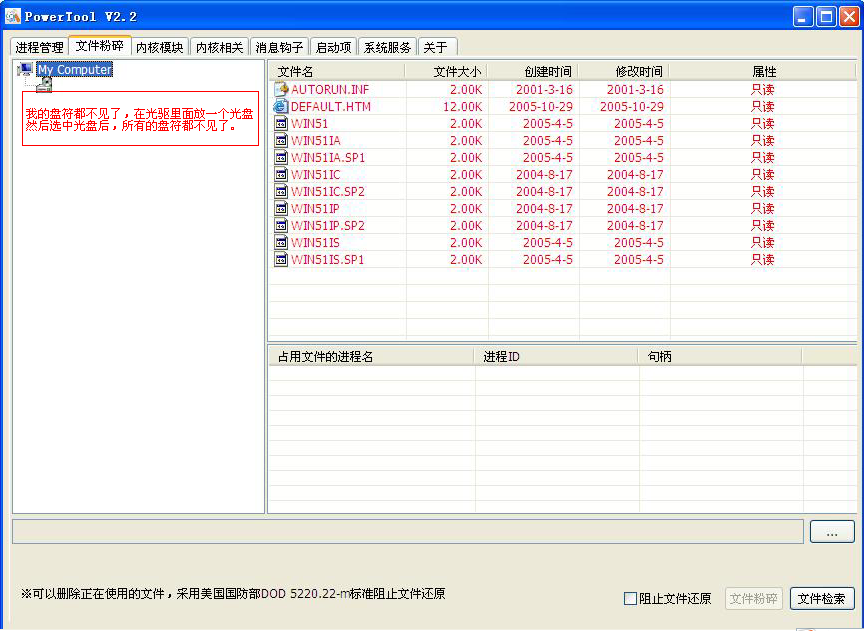The height and width of the screenshot is (631, 864).
Task: Open the 关于 tab
Action: click(436, 47)
